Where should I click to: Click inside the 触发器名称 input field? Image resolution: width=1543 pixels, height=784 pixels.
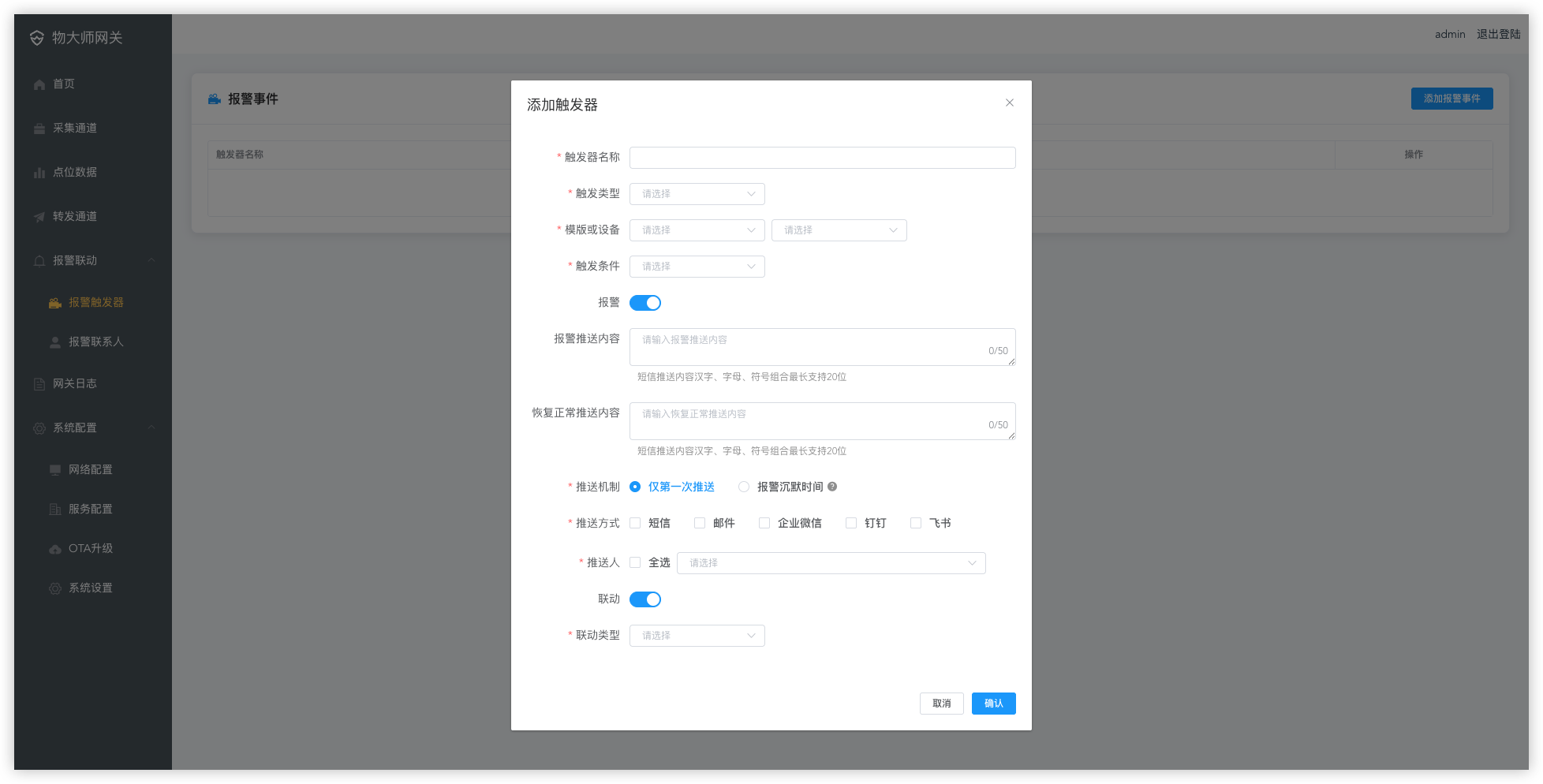coord(822,157)
